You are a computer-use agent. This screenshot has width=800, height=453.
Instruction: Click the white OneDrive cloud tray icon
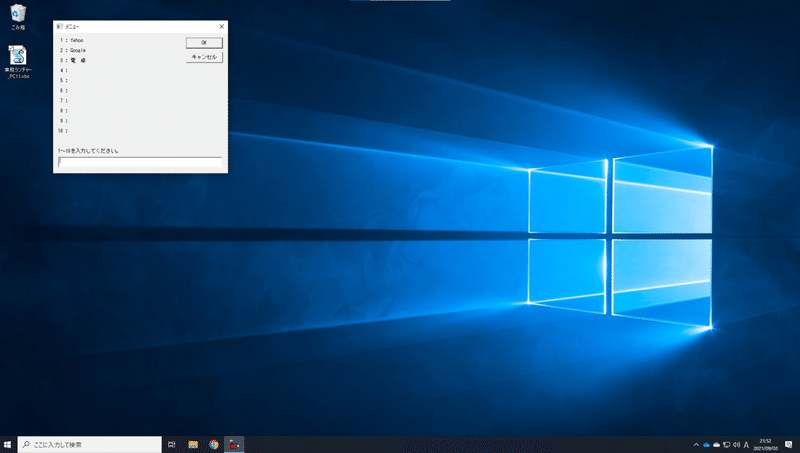[x=717, y=445]
